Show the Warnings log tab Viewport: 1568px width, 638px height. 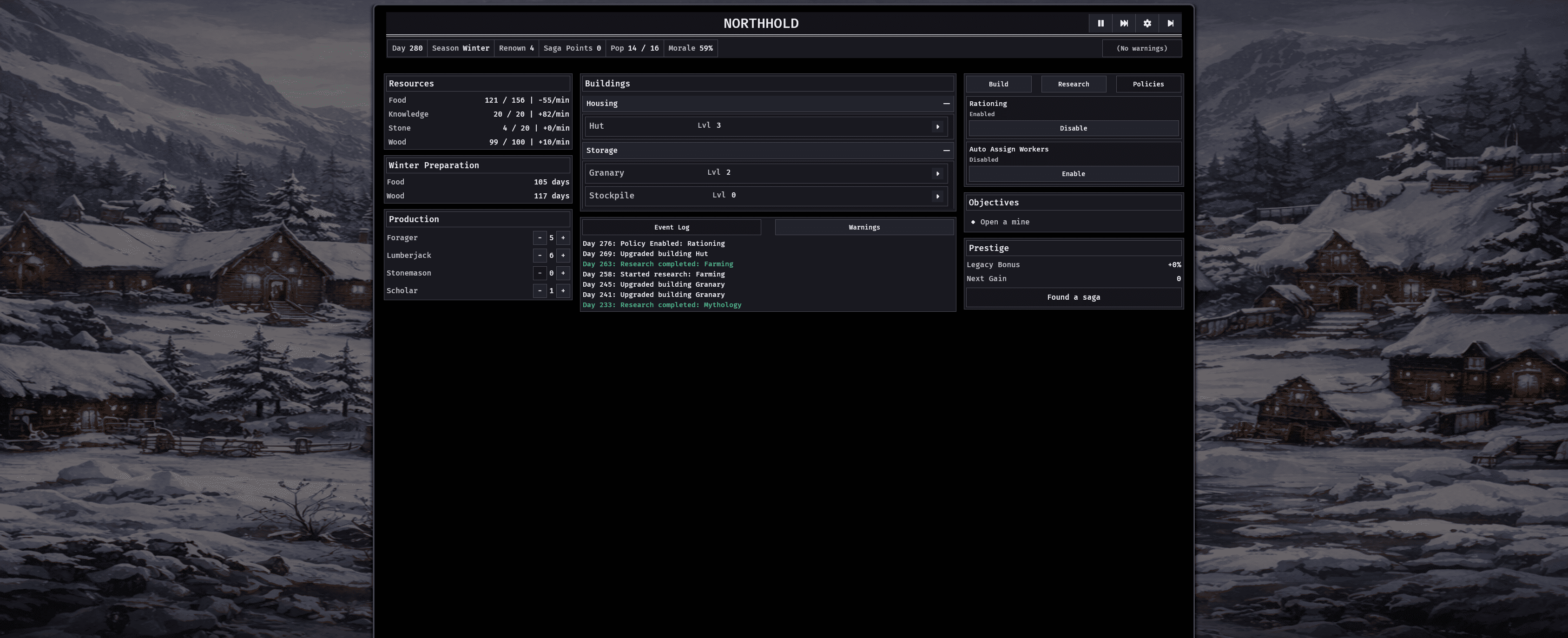pos(864,227)
